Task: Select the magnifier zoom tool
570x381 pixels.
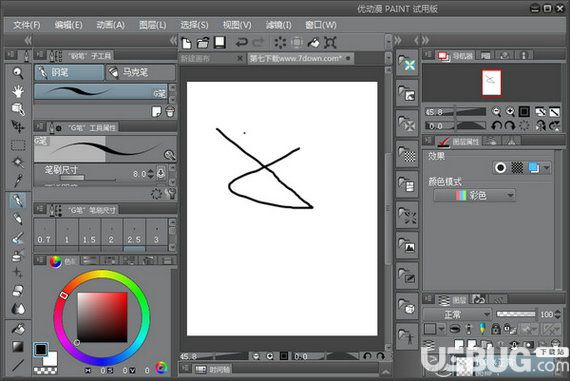Action: click(17, 73)
